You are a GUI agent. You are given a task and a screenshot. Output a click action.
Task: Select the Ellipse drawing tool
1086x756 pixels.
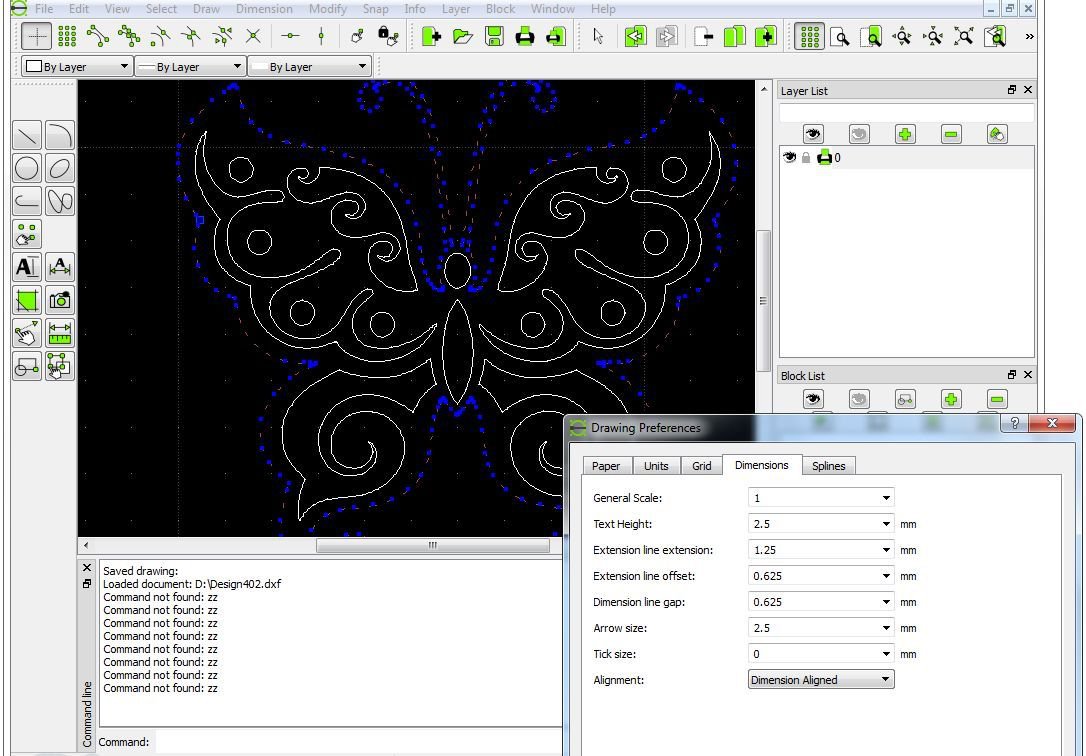59,167
